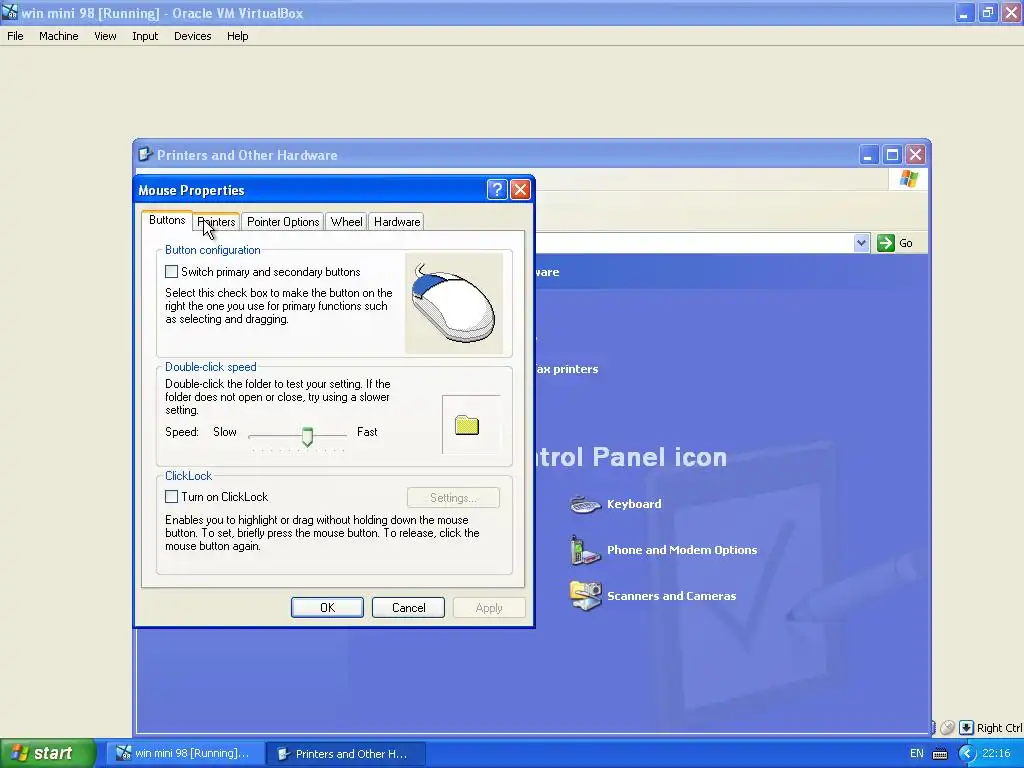Enable the Turn on ClickLock checkbox

[171, 497]
